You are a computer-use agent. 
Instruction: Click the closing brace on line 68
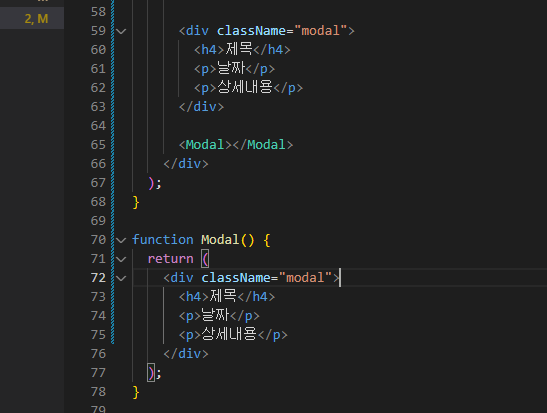pyautogui.click(x=136, y=202)
